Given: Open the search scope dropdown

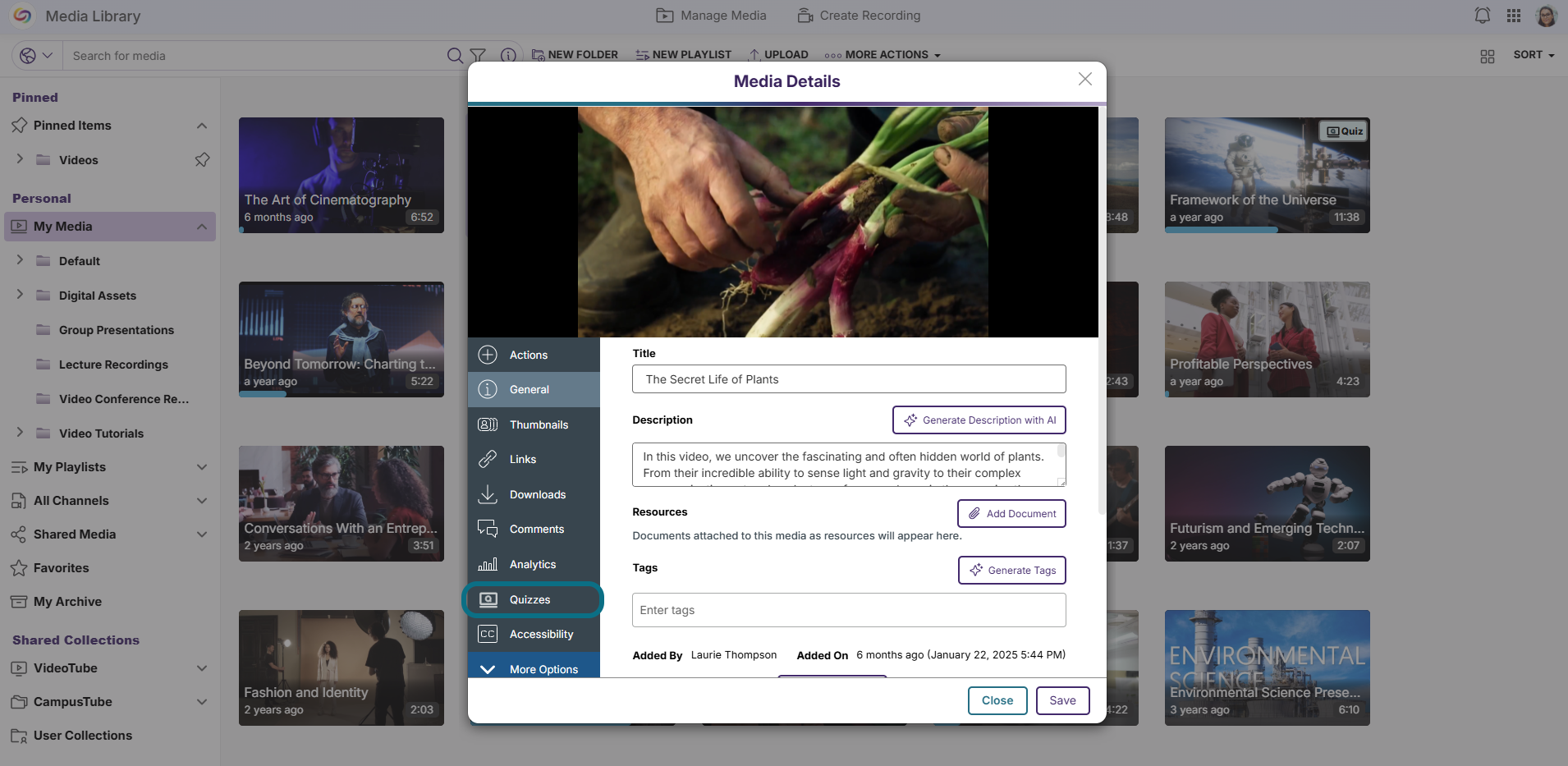Looking at the screenshot, I should coord(36,55).
